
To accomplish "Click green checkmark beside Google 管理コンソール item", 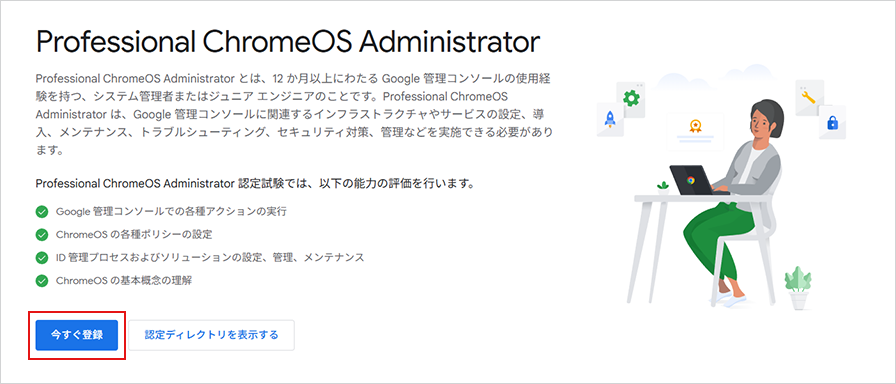I will 42,212.
